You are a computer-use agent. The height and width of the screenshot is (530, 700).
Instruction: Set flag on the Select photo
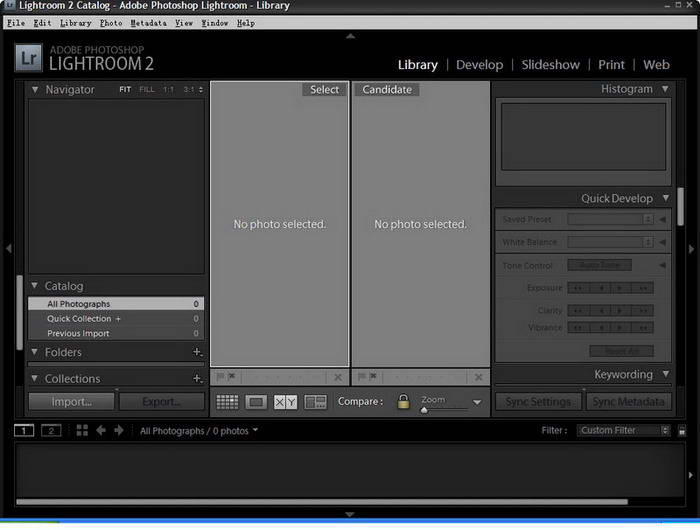(x=221, y=376)
